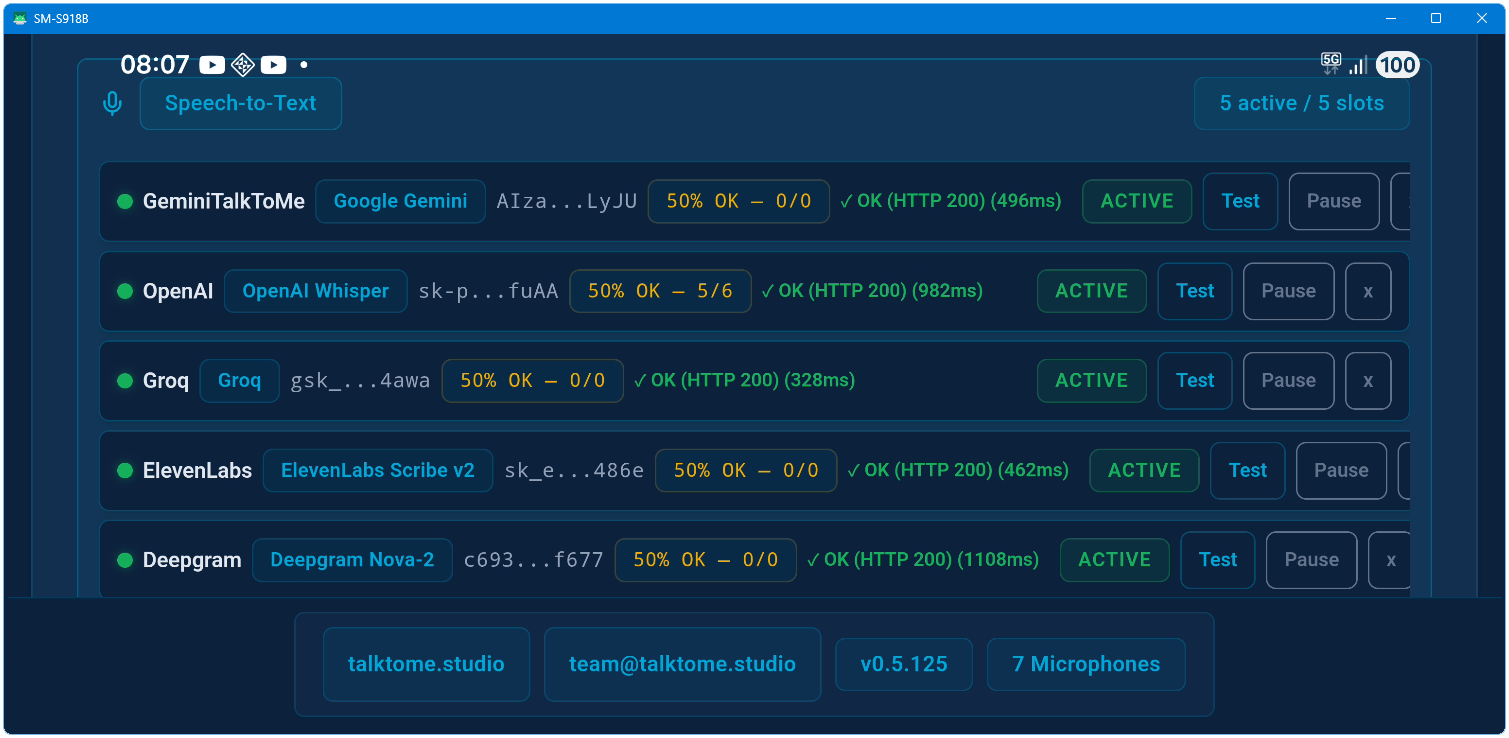Tap the battery 100 indicator

click(x=1397, y=65)
